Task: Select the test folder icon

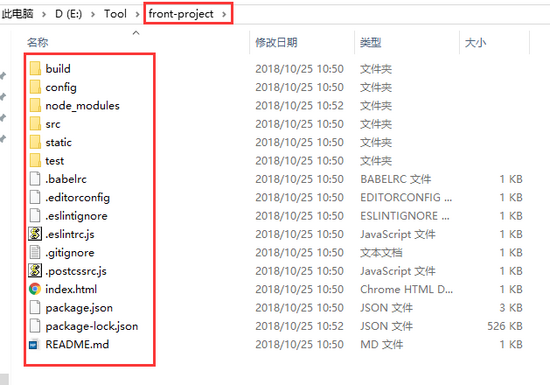Action: point(35,161)
